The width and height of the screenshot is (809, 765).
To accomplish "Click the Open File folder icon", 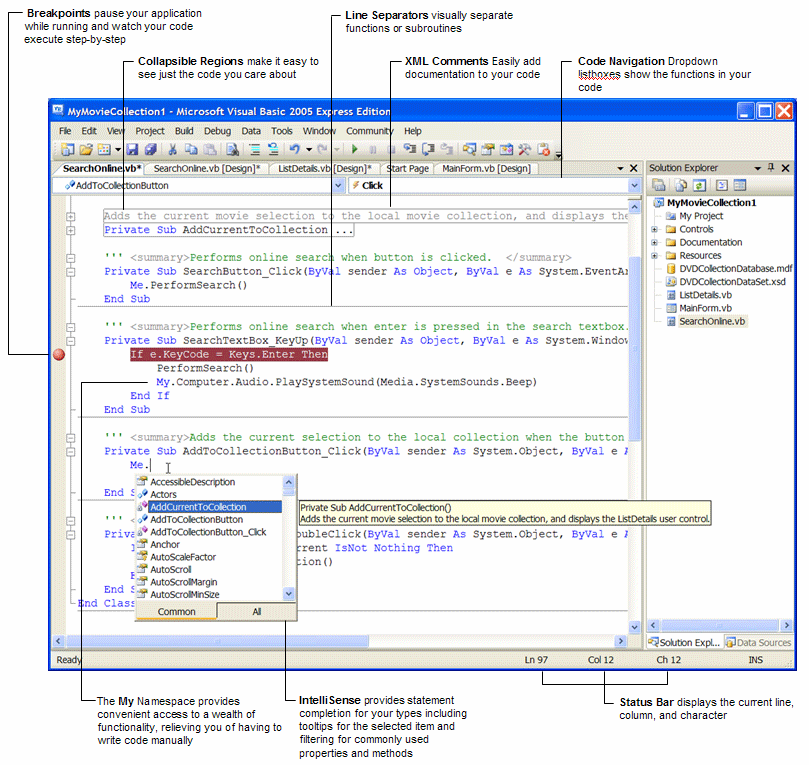I will click(x=86, y=150).
